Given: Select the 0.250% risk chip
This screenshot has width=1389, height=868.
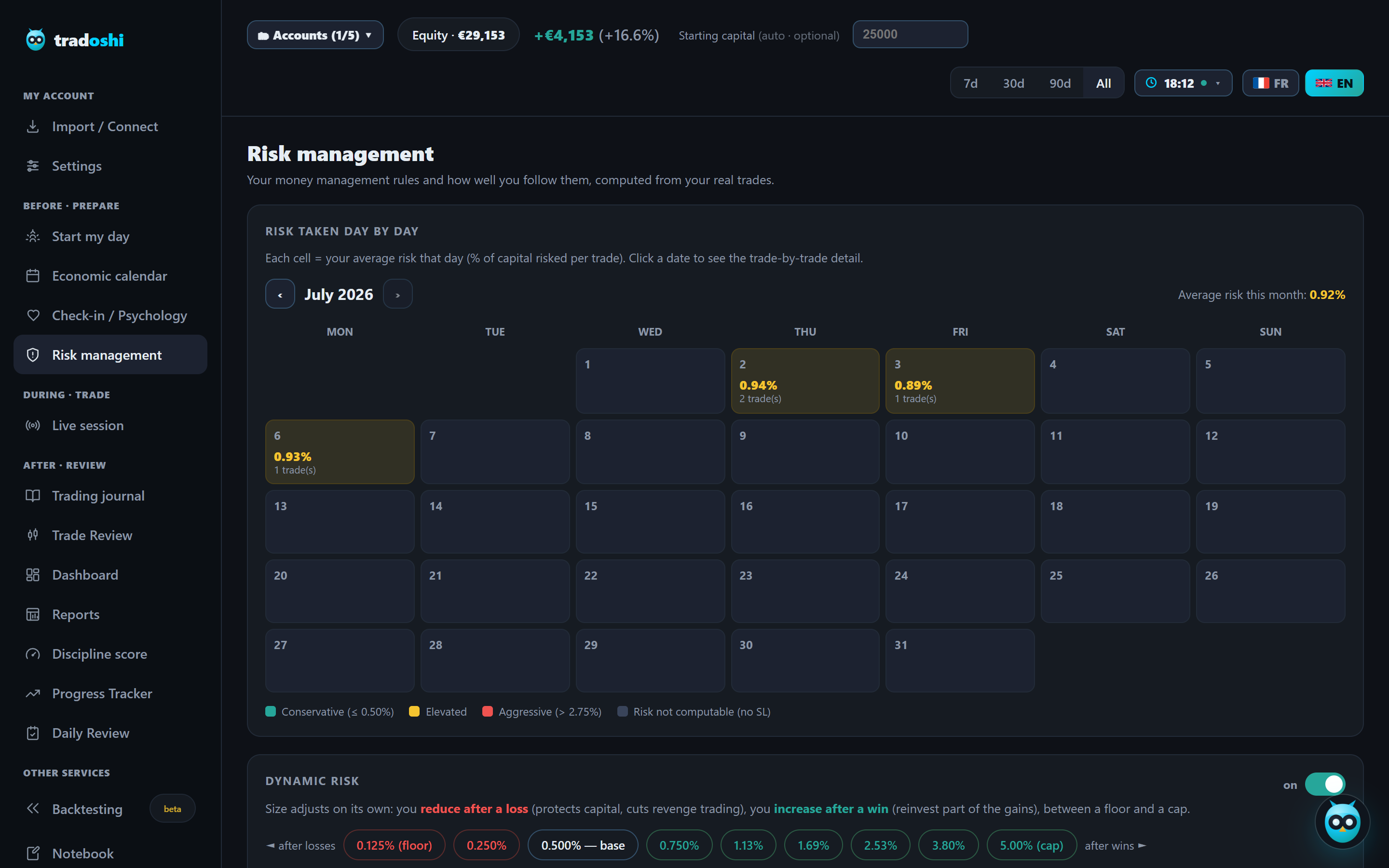Looking at the screenshot, I should [x=486, y=845].
